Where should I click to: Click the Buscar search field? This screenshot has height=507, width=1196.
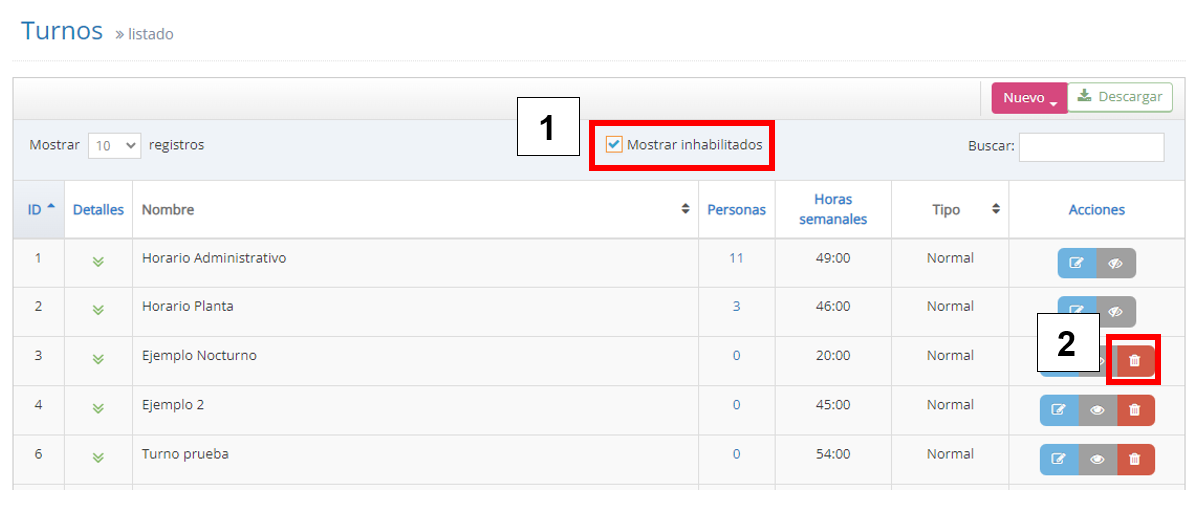1091,147
